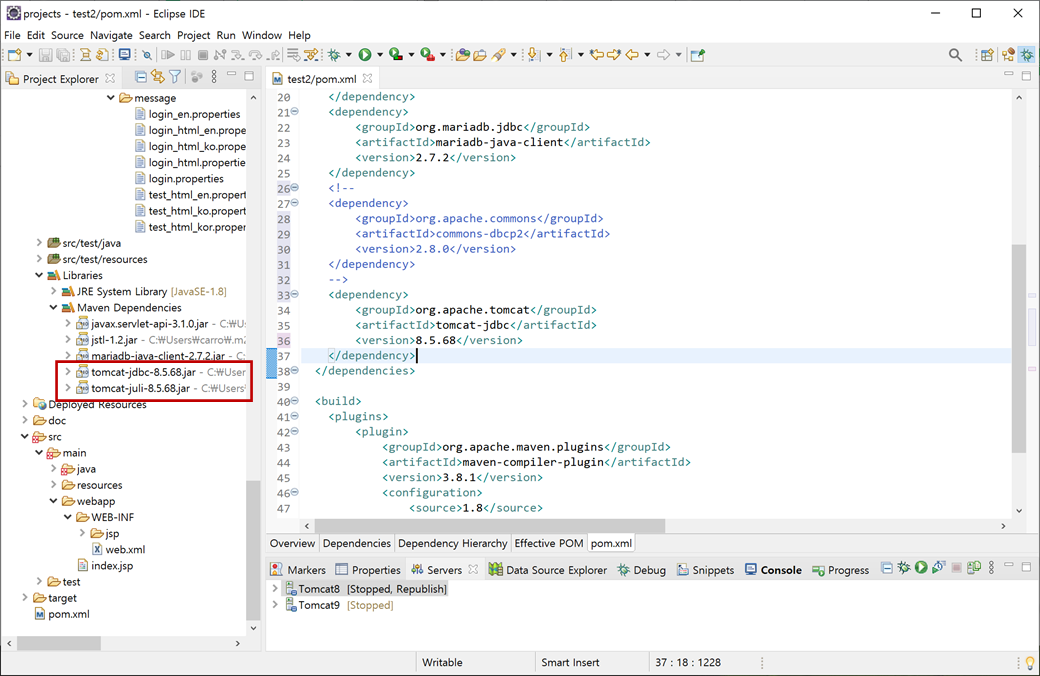Open the Navigate menu

(x=111, y=35)
